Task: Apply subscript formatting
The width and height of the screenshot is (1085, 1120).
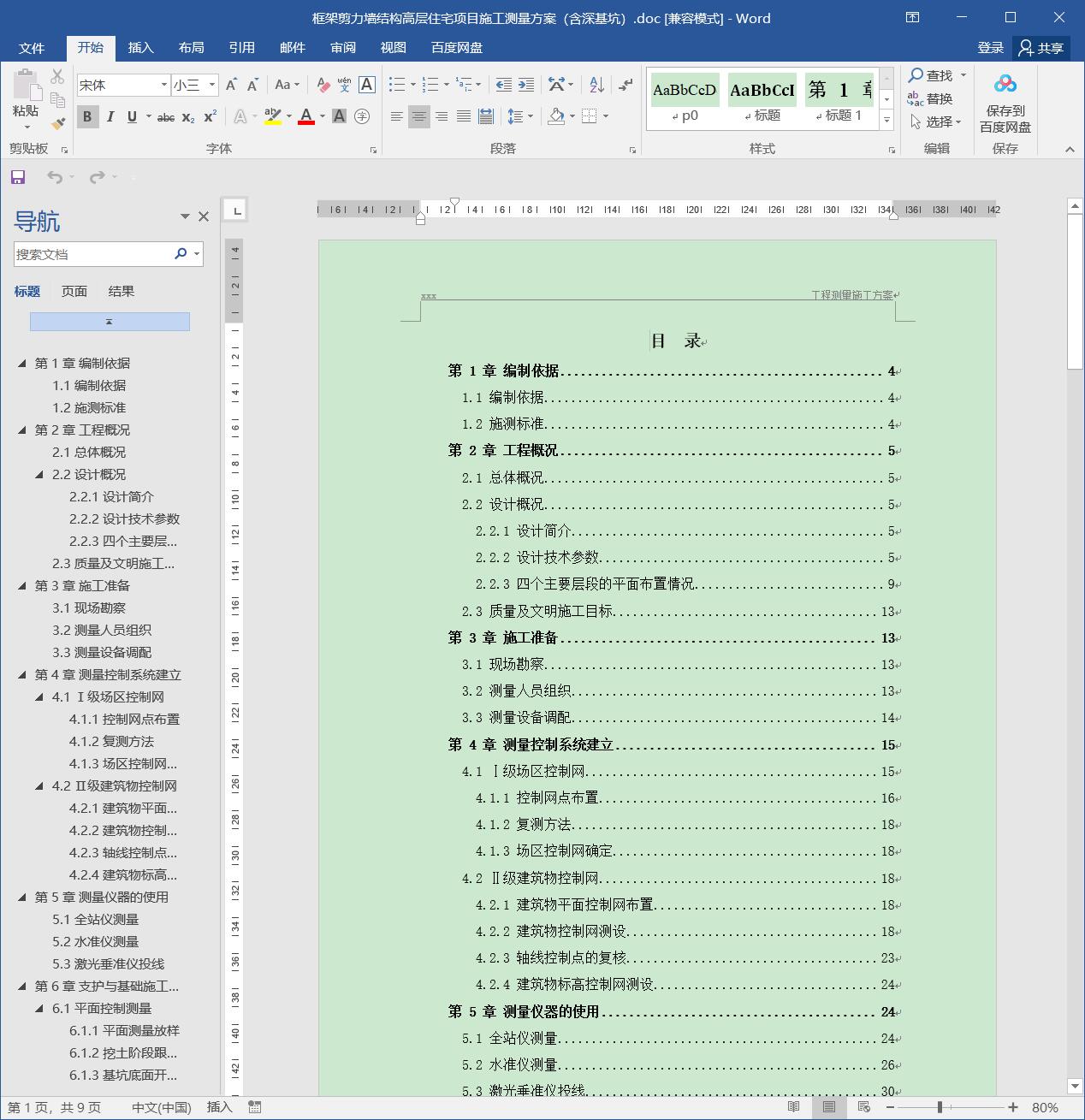Action: point(188,116)
